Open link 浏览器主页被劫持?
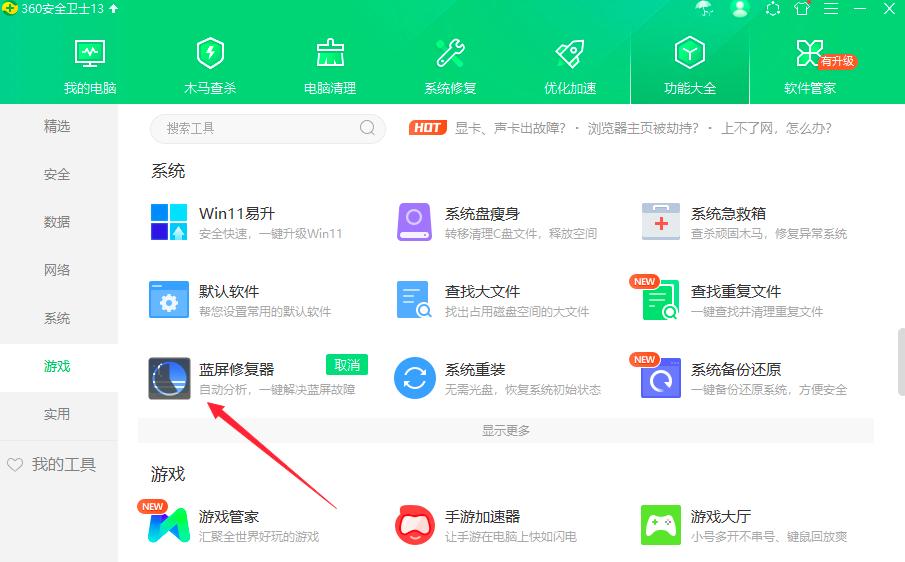 643,128
